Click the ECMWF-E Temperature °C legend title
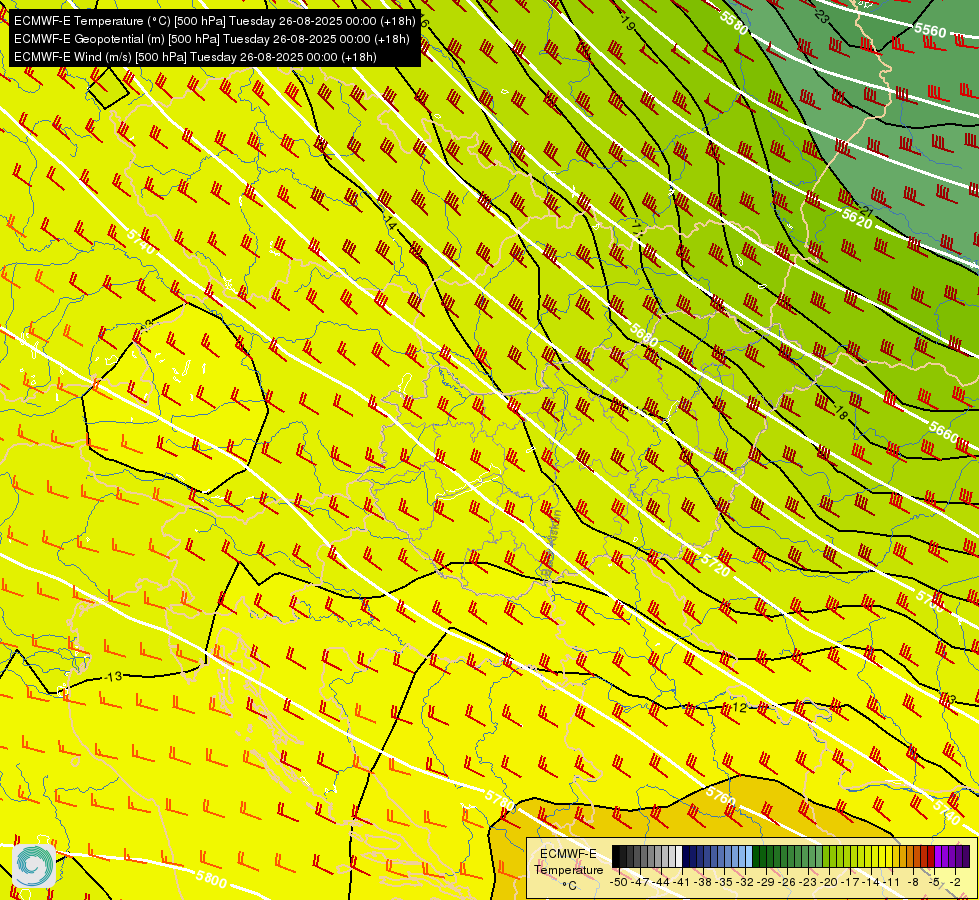This screenshot has width=979, height=900. [x=568, y=869]
